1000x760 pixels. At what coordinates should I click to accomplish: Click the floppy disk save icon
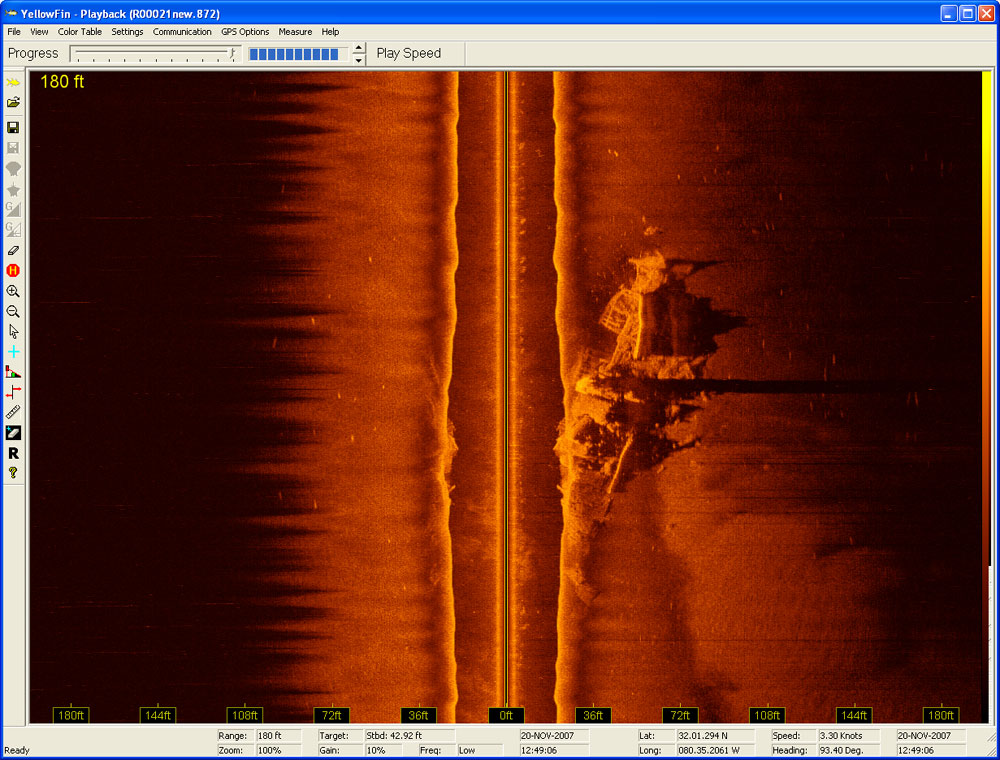point(13,128)
